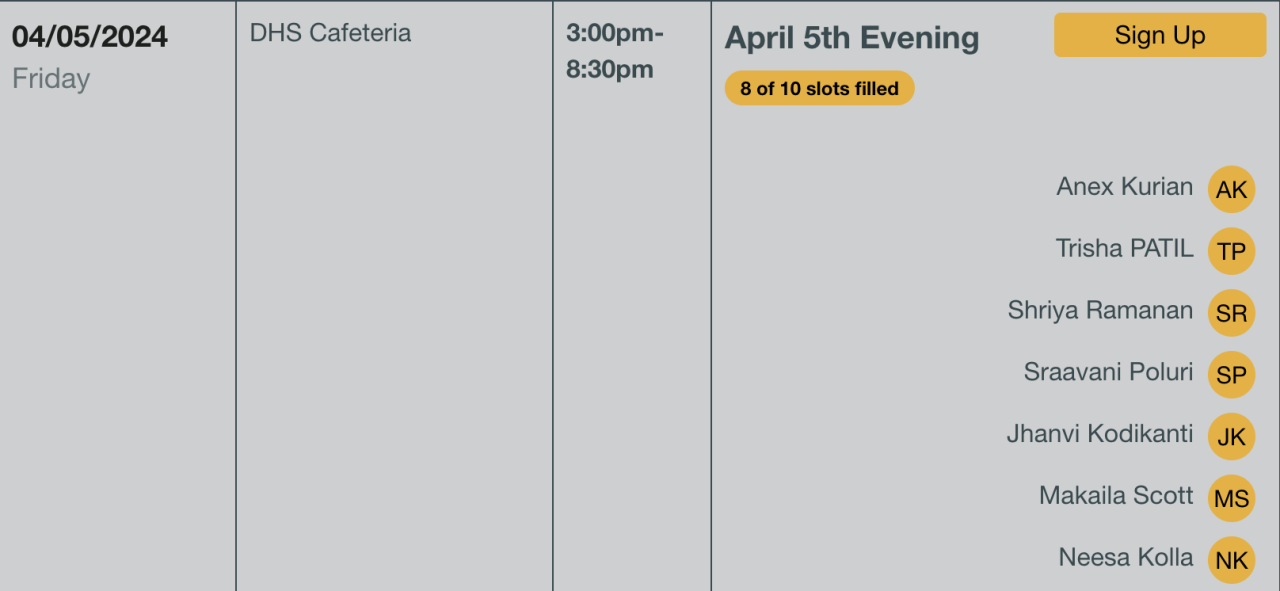Click the NK avatar for Neesa Kolla
This screenshot has width=1280, height=591.
click(1231, 560)
